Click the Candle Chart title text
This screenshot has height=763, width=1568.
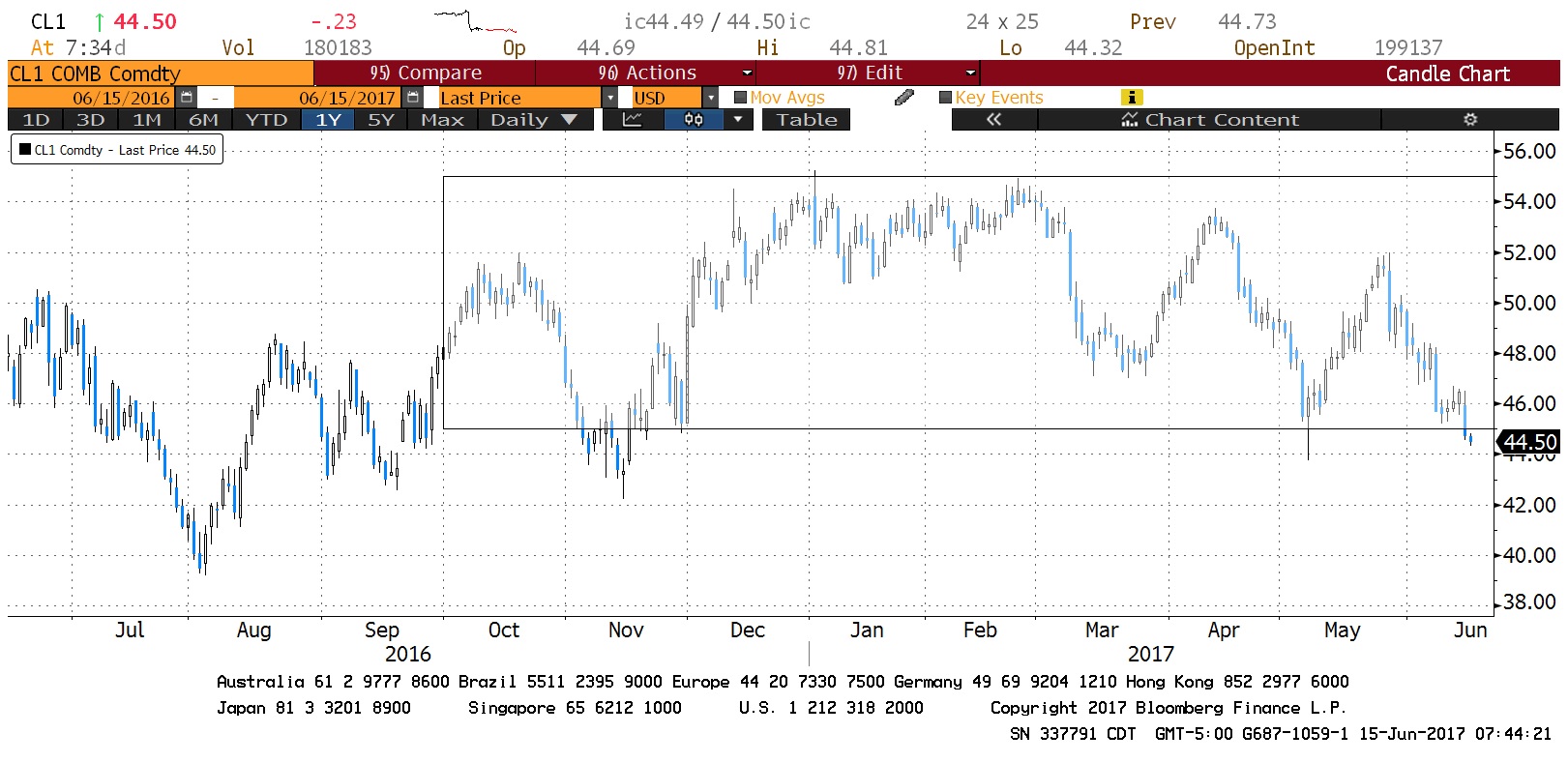(1447, 73)
